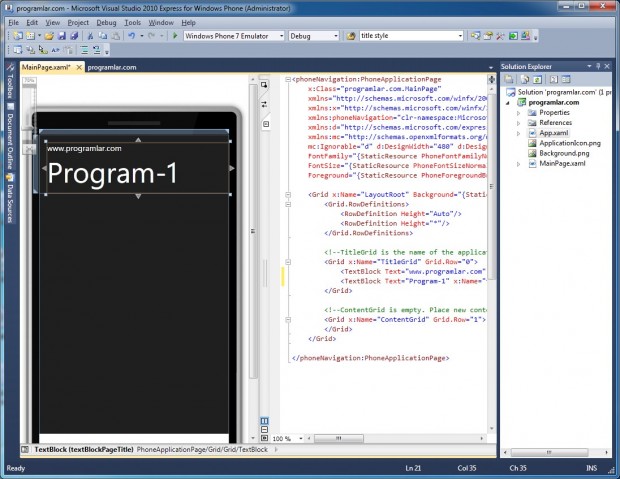Click the designer zoom slider handle
620x479 pixels.
pos(29,127)
